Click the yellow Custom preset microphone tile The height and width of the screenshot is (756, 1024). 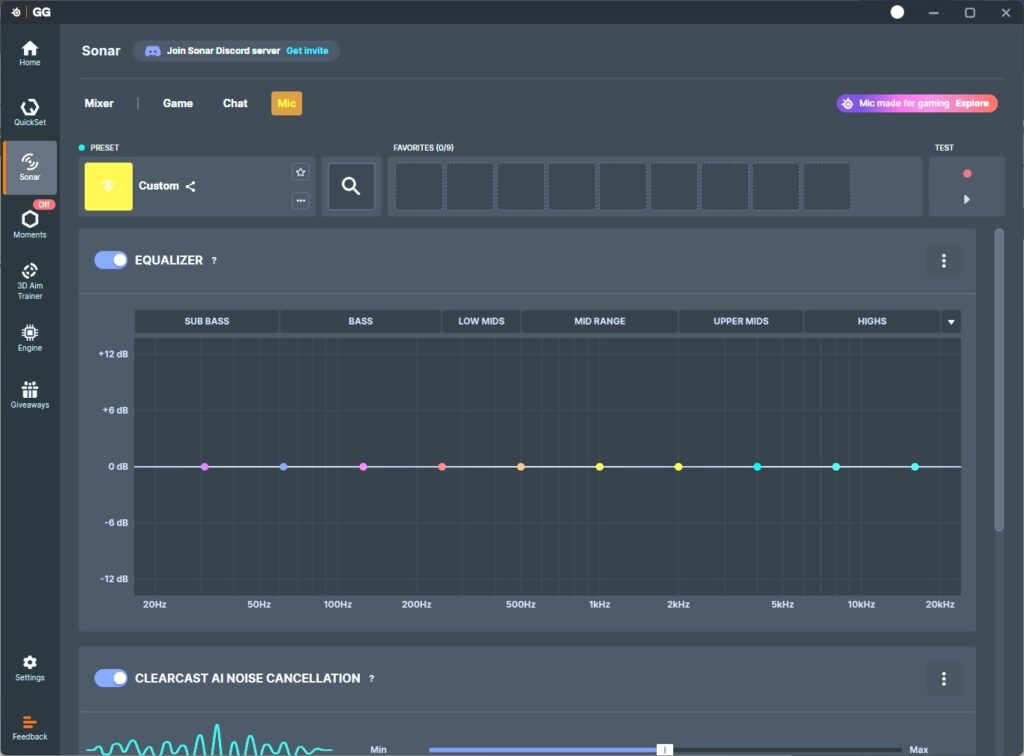pyautogui.click(x=108, y=186)
